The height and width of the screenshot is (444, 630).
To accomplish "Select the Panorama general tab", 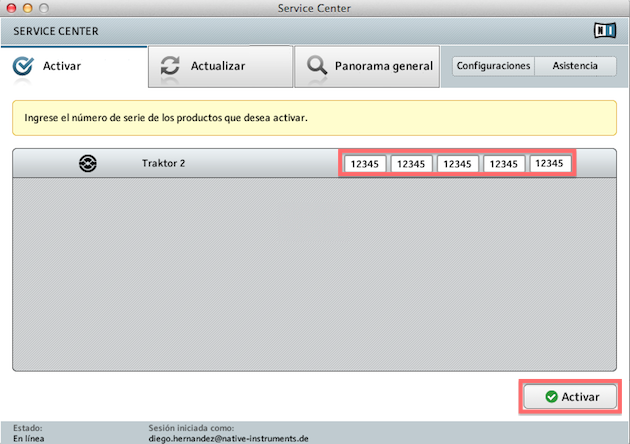I will [384, 67].
